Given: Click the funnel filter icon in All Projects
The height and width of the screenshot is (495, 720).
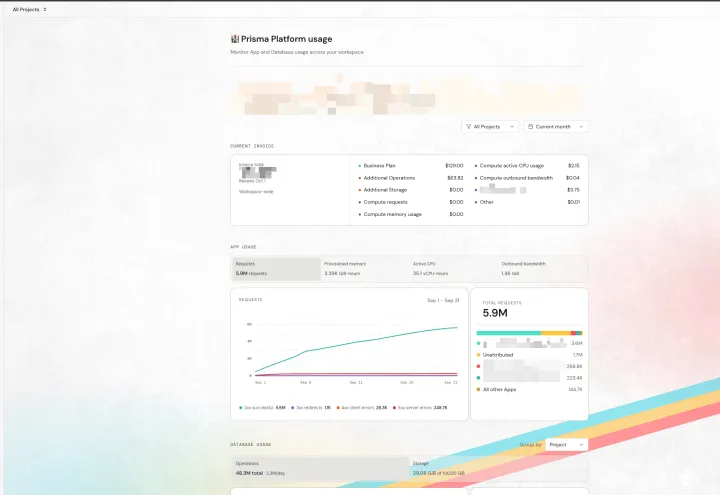Looking at the screenshot, I should tap(468, 127).
